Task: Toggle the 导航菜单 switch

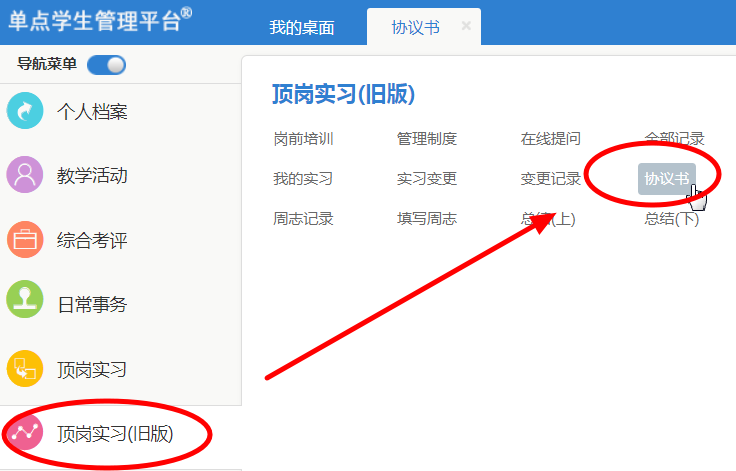Action: tap(107, 65)
